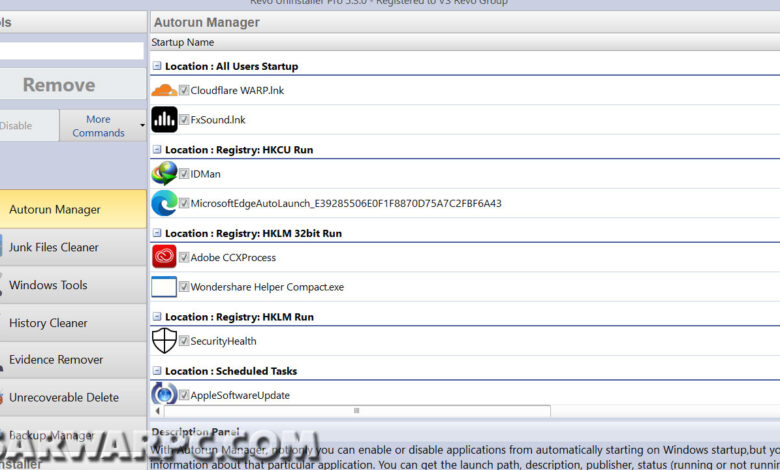Viewport: 780px width, 470px height.
Task: Select the SecurityHealth entry text
Action: click(x=223, y=341)
